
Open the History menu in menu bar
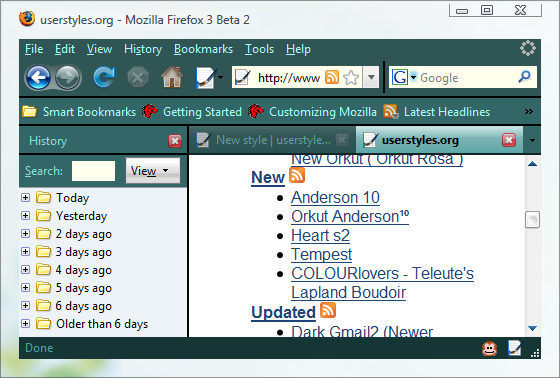tap(143, 49)
